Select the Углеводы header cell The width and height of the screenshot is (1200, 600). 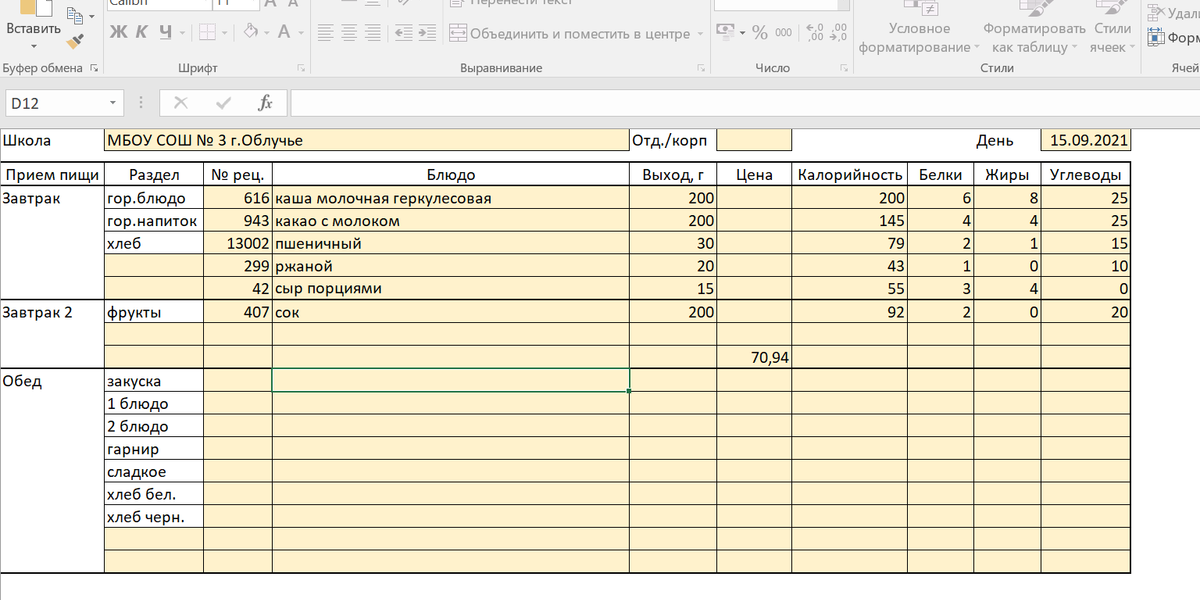(1086, 175)
